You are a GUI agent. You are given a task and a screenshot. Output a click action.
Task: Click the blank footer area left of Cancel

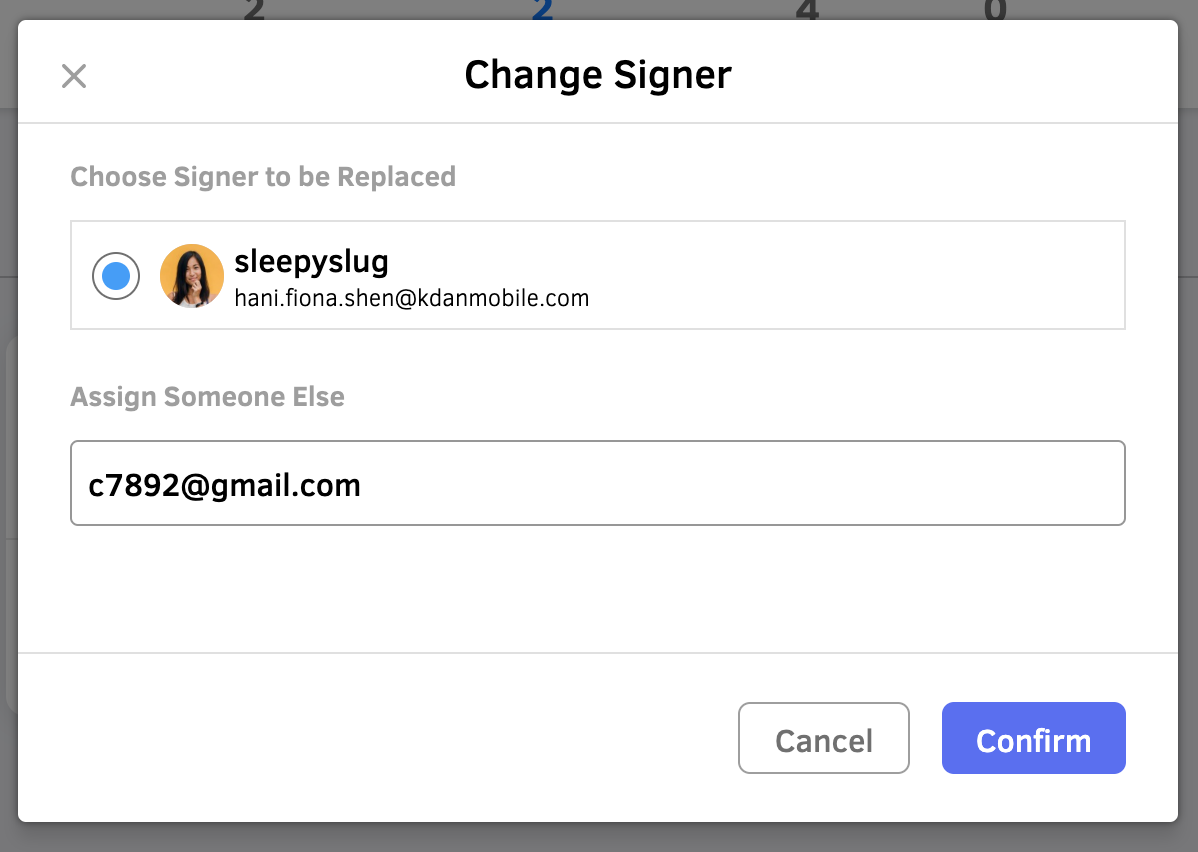pyautogui.click(x=377, y=738)
